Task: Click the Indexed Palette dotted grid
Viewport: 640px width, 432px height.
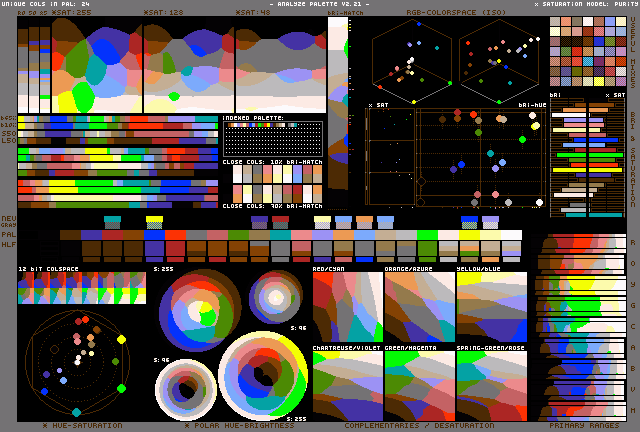Action: 272,138
